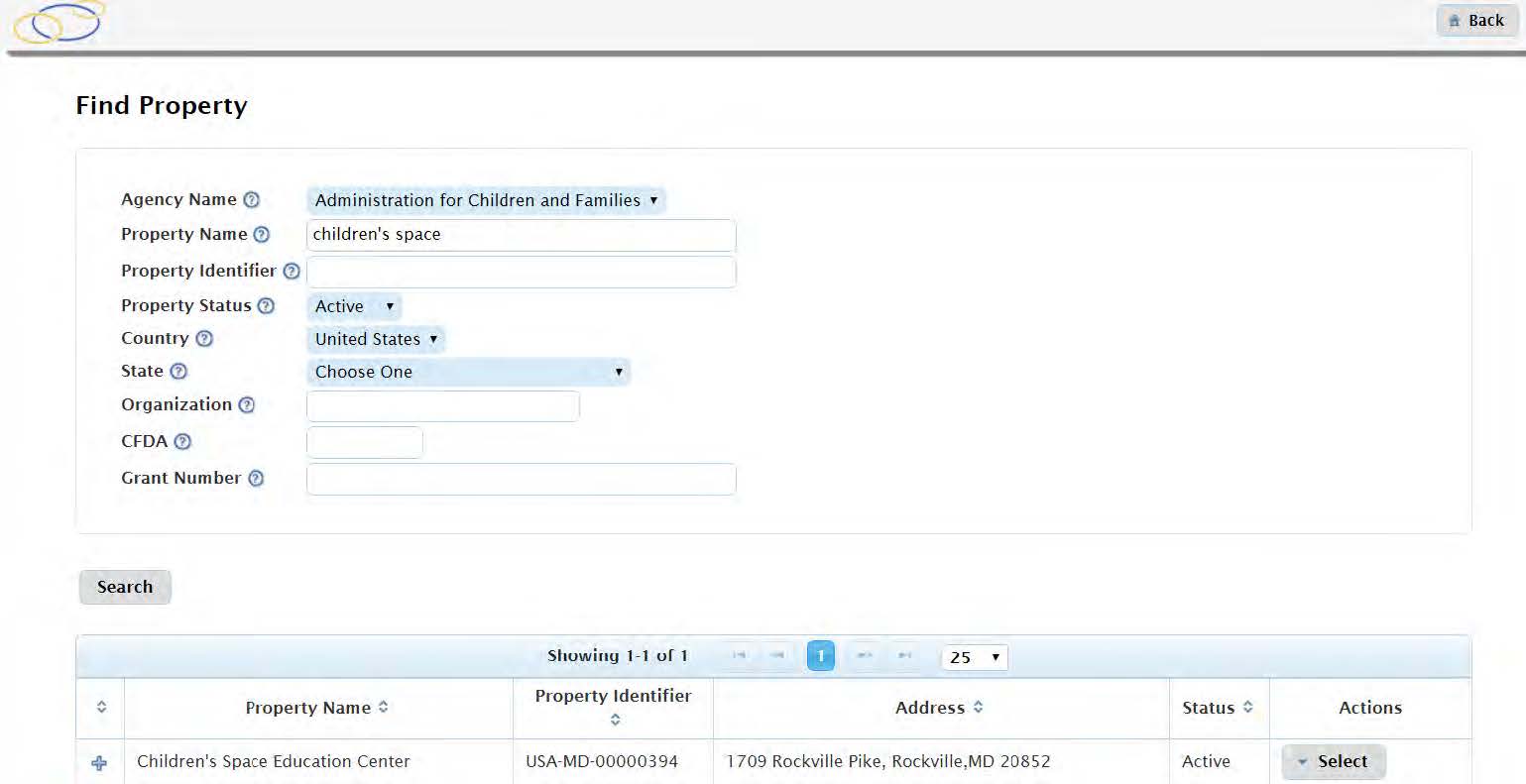Open the Property Status dropdown
The width and height of the screenshot is (1526, 784).
pos(354,306)
